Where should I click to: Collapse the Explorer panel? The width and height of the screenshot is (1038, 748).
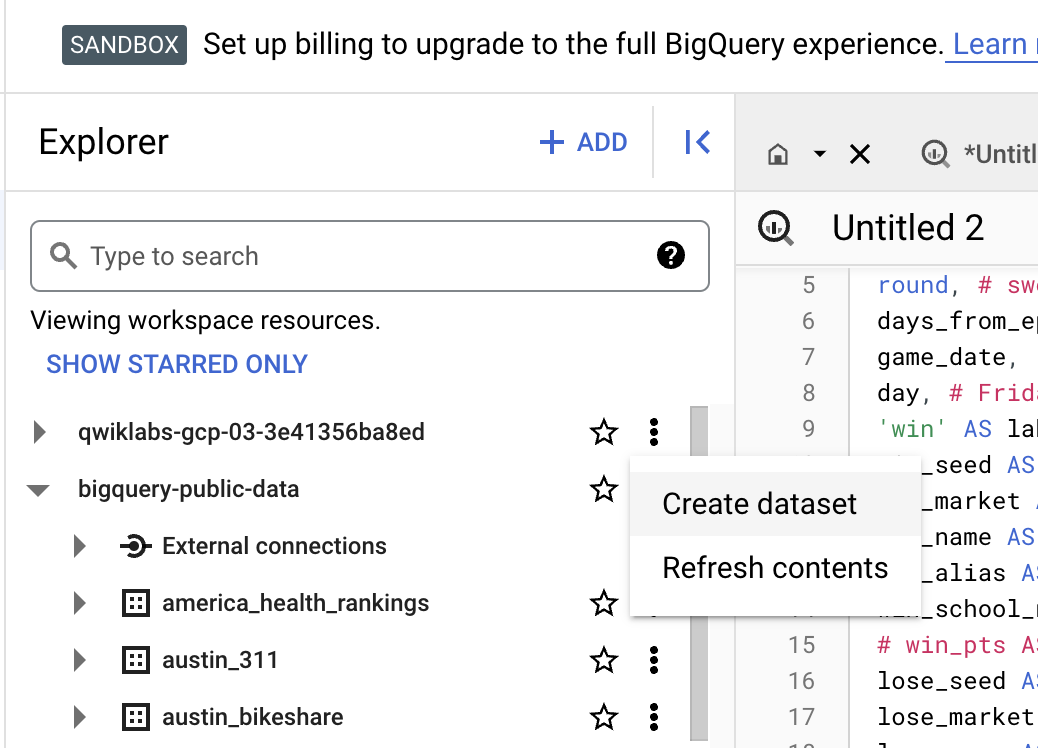(x=697, y=142)
